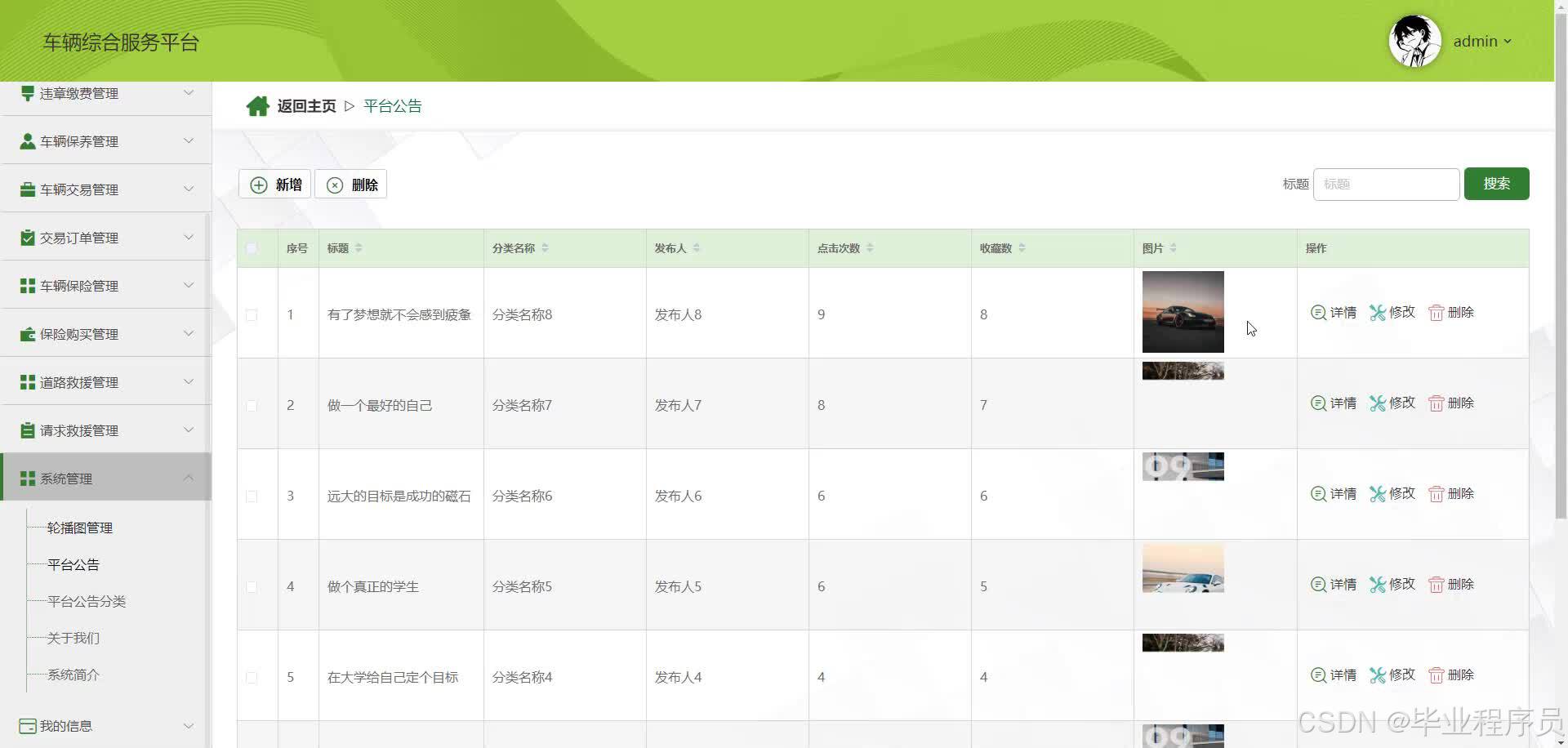Viewport: 1568px width, 748px height.
Task: Click trash icon for row 2 发布人7
Action: click(1436, 403)
